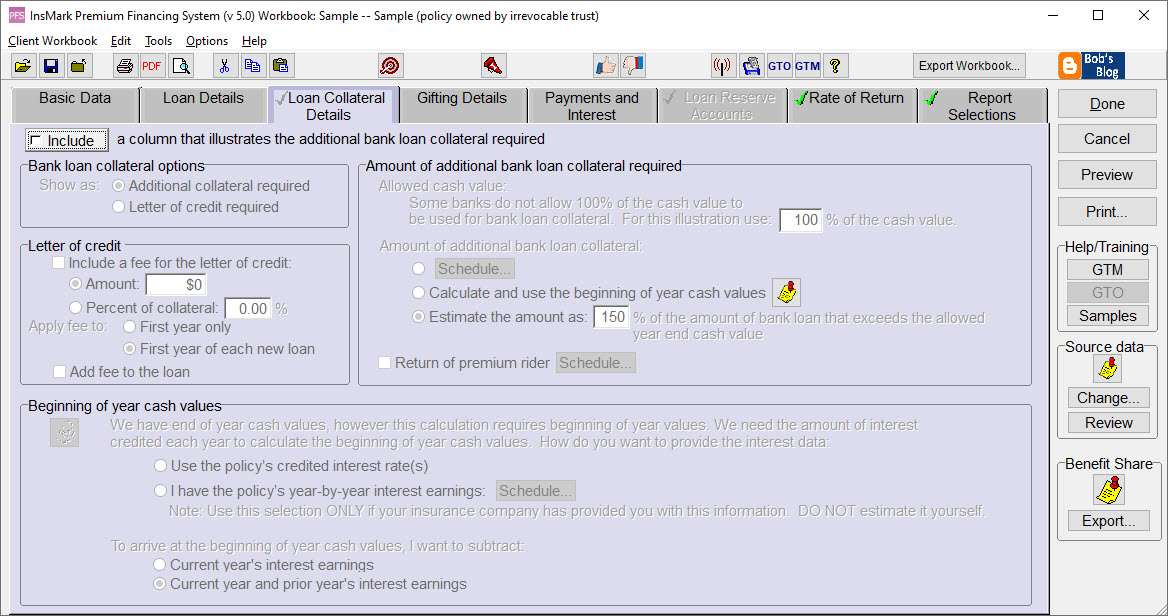Open the Samples help button
Screen dimensions: 1168x616
[1107, 315]
